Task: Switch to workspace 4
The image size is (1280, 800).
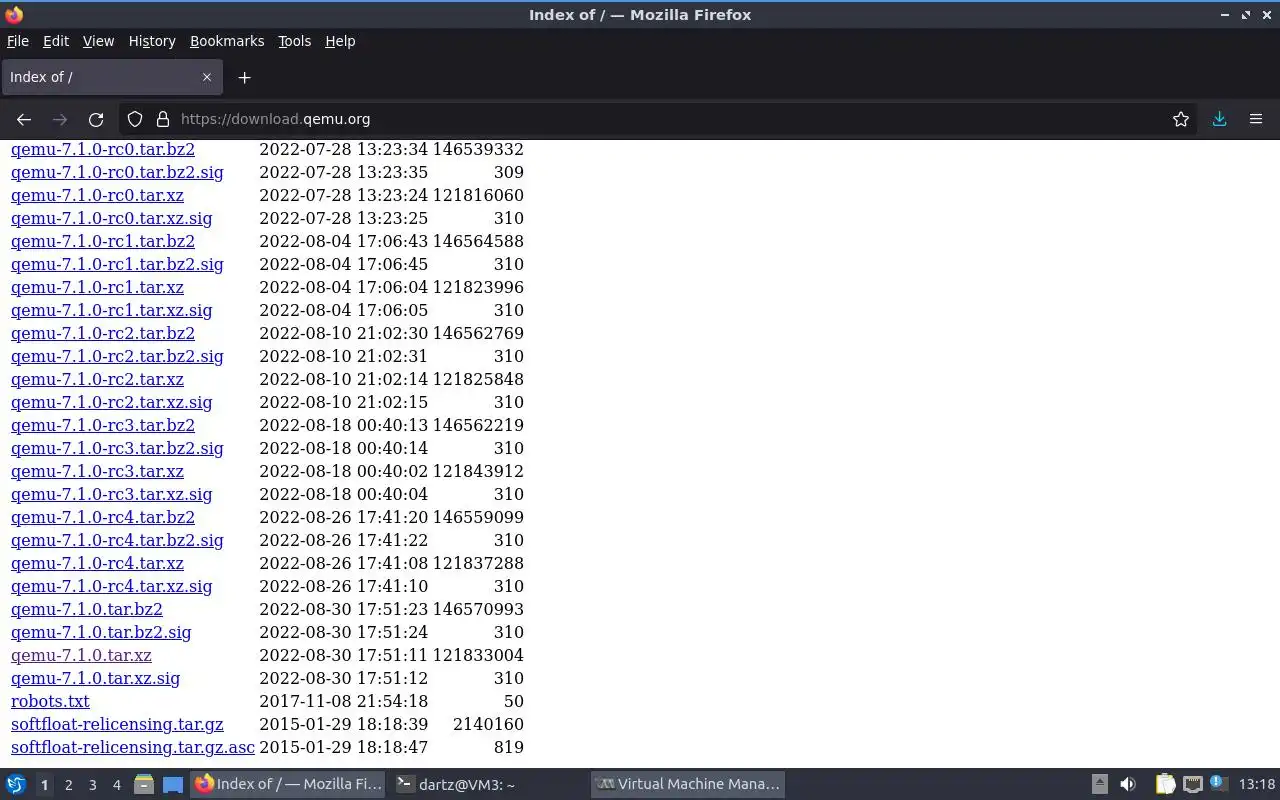Action: tap(116, 785)
